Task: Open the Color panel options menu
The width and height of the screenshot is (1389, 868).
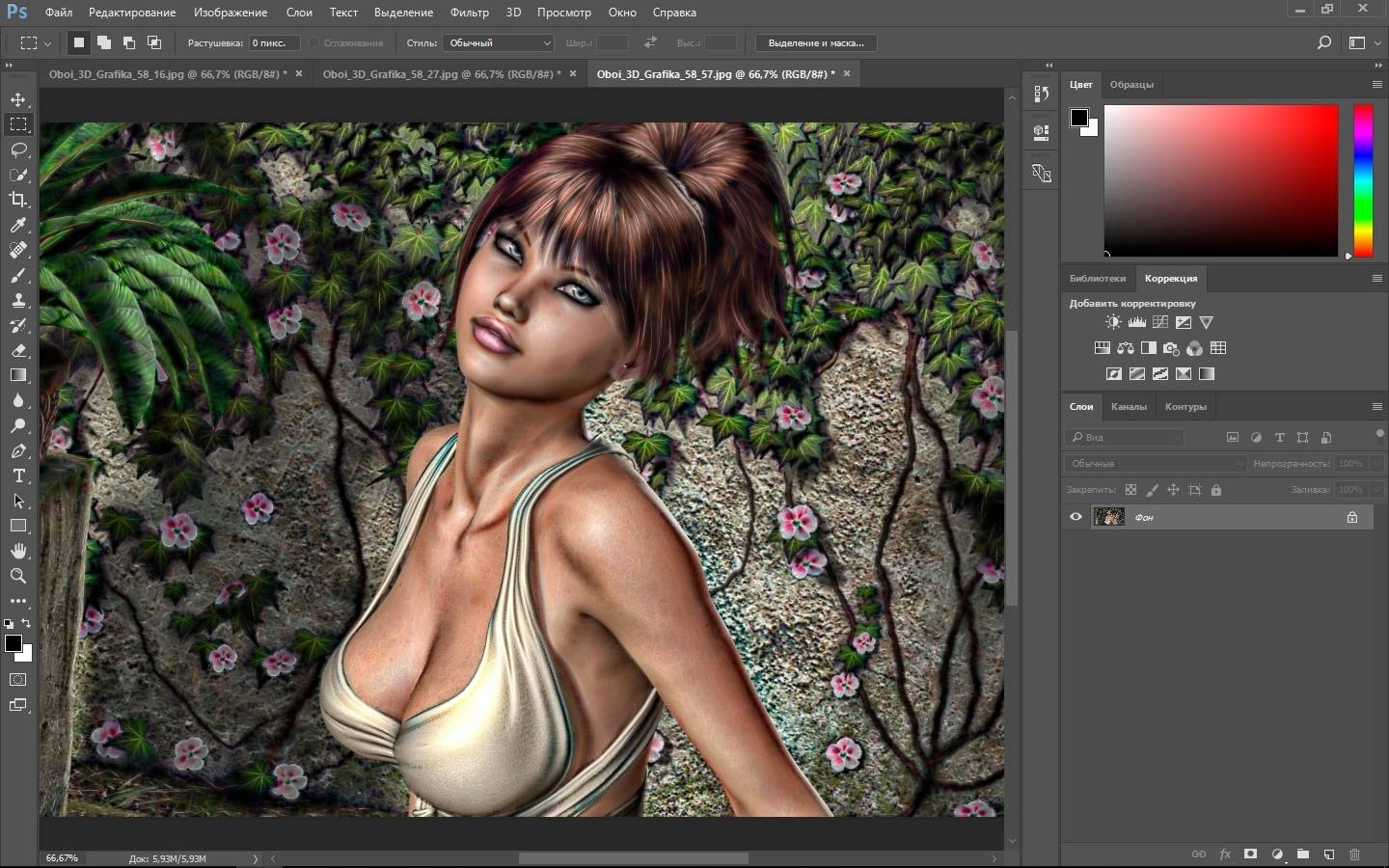Action: click(x=1376, y=84)
